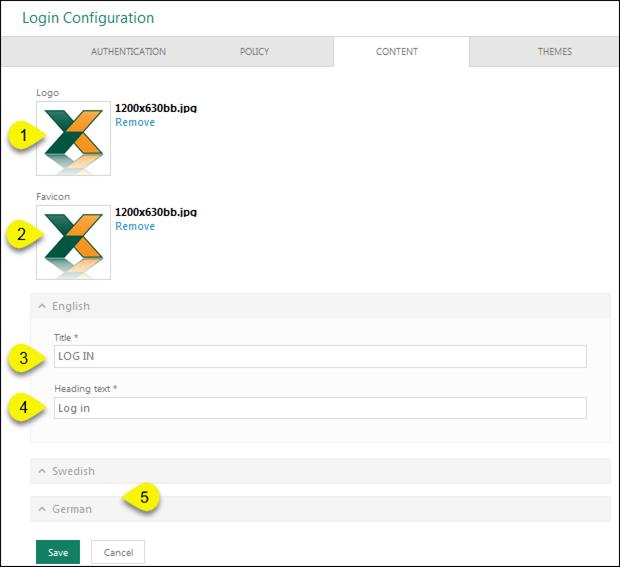Open the Policy tab
The image size is (620, 567).
pos(254,52)
